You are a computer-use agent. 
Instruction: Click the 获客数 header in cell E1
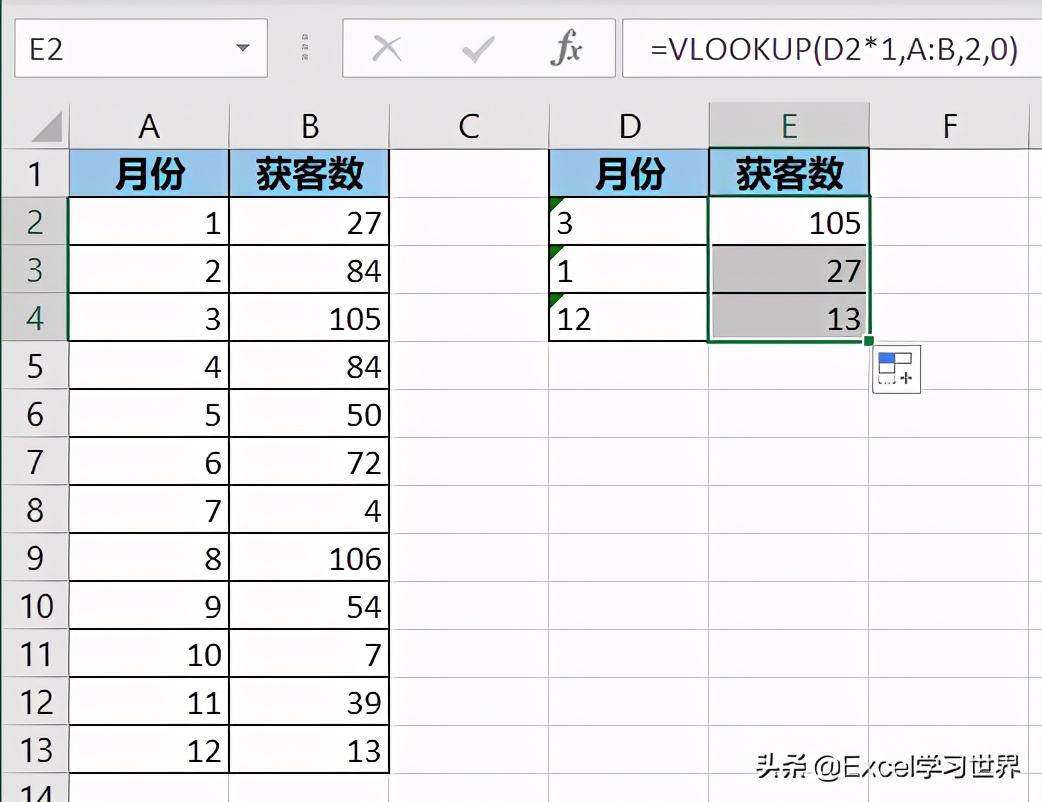(x=789, y=172)
